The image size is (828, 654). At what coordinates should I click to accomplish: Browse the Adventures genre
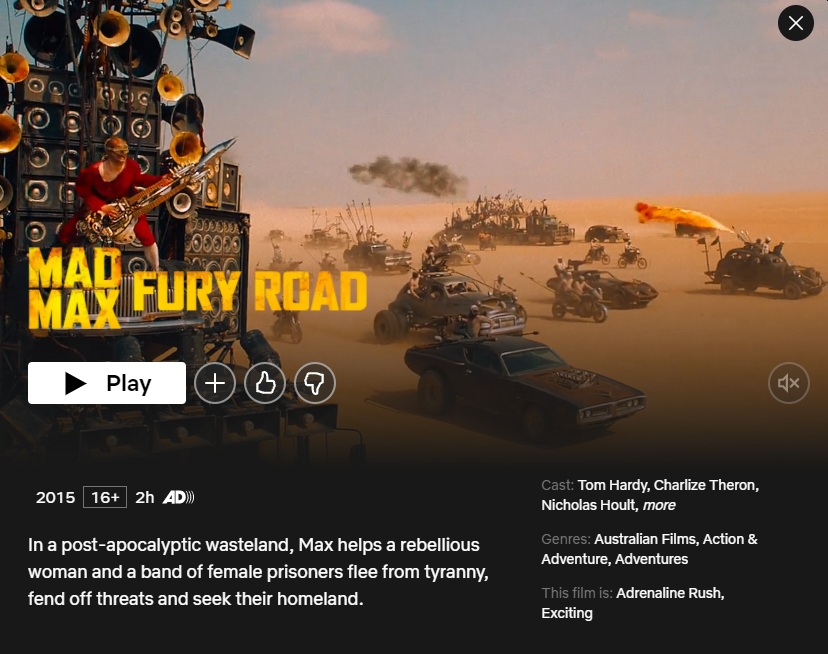652,559
